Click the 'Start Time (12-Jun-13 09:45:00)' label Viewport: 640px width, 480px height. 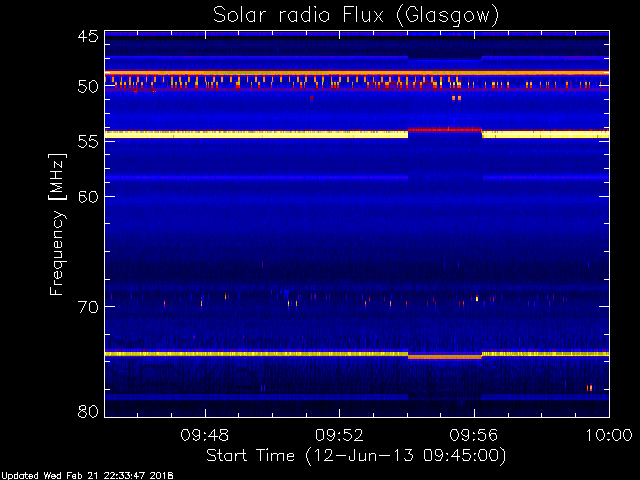coord(356,456)
